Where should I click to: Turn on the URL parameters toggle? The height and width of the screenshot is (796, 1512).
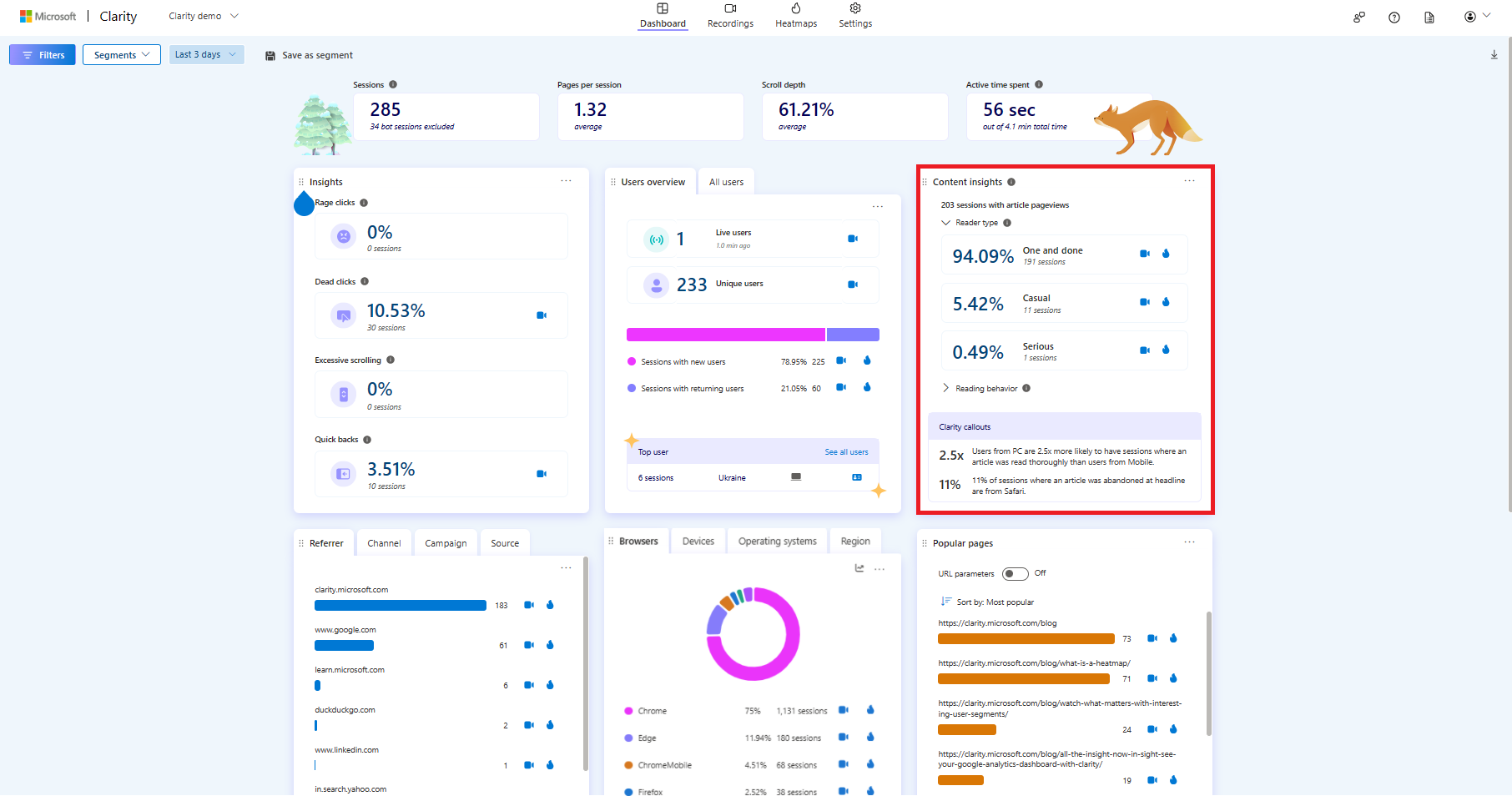click(1015, 573)
